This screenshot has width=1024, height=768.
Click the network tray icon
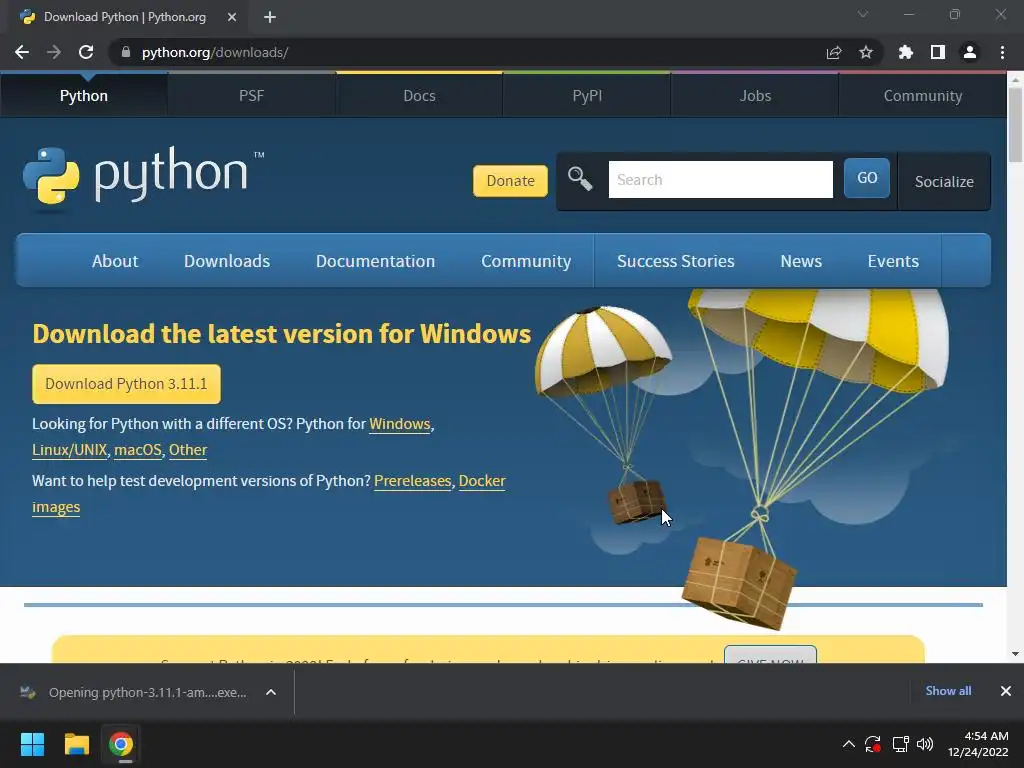[901, 744]
